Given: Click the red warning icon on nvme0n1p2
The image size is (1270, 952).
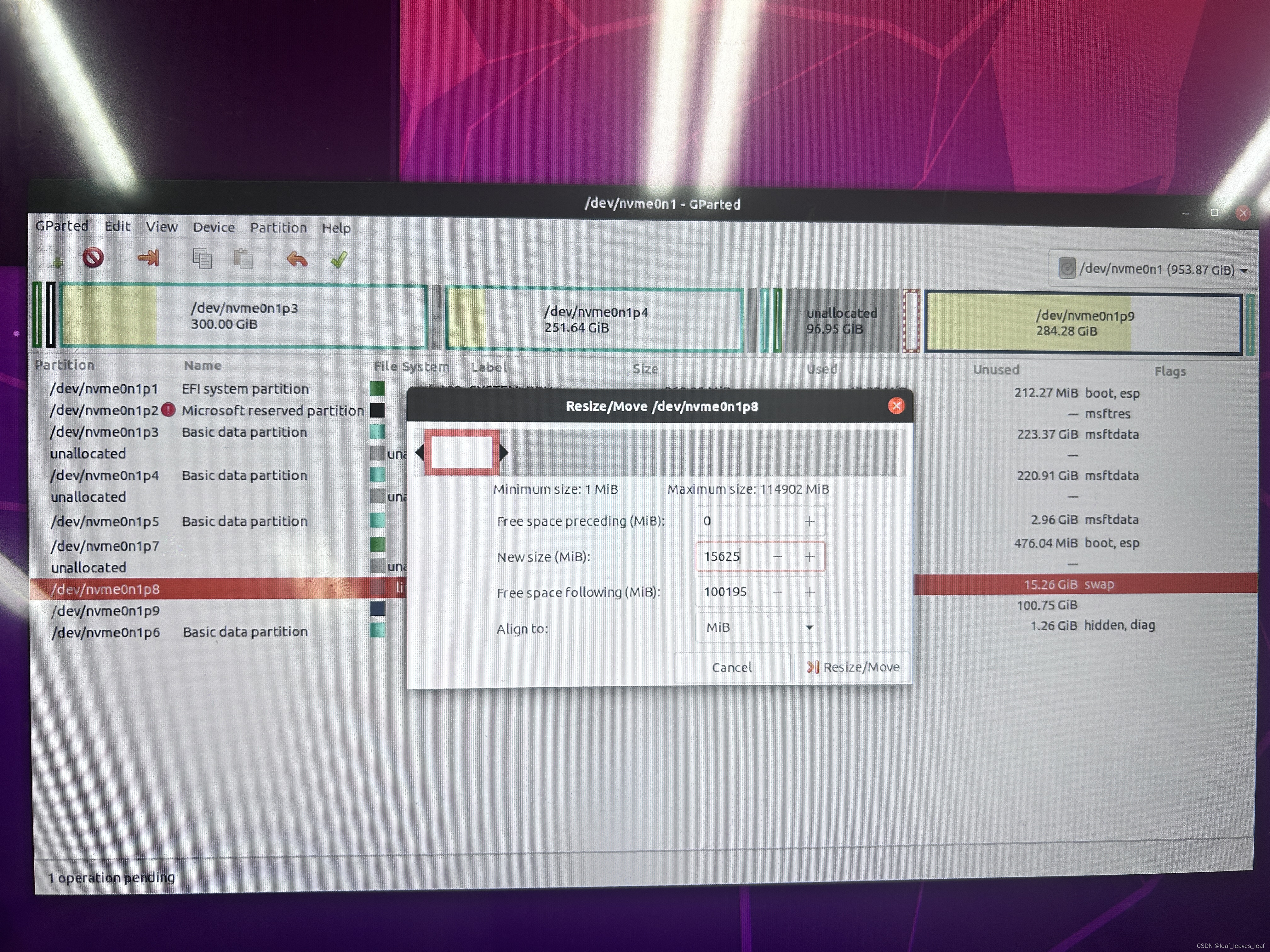Looking at the screenshot, I should [168, 410].
